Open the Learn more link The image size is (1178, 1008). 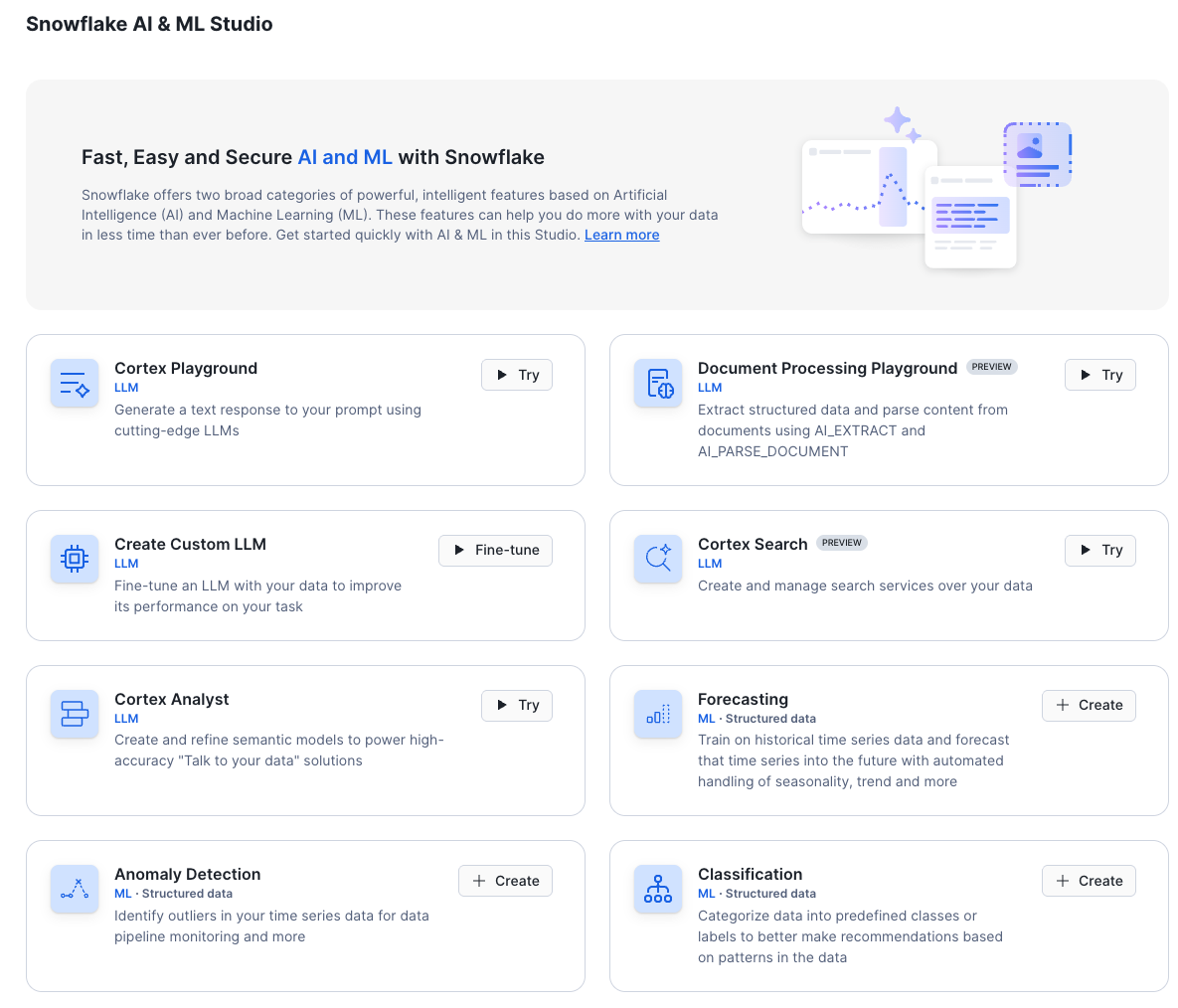click(621, 236)
